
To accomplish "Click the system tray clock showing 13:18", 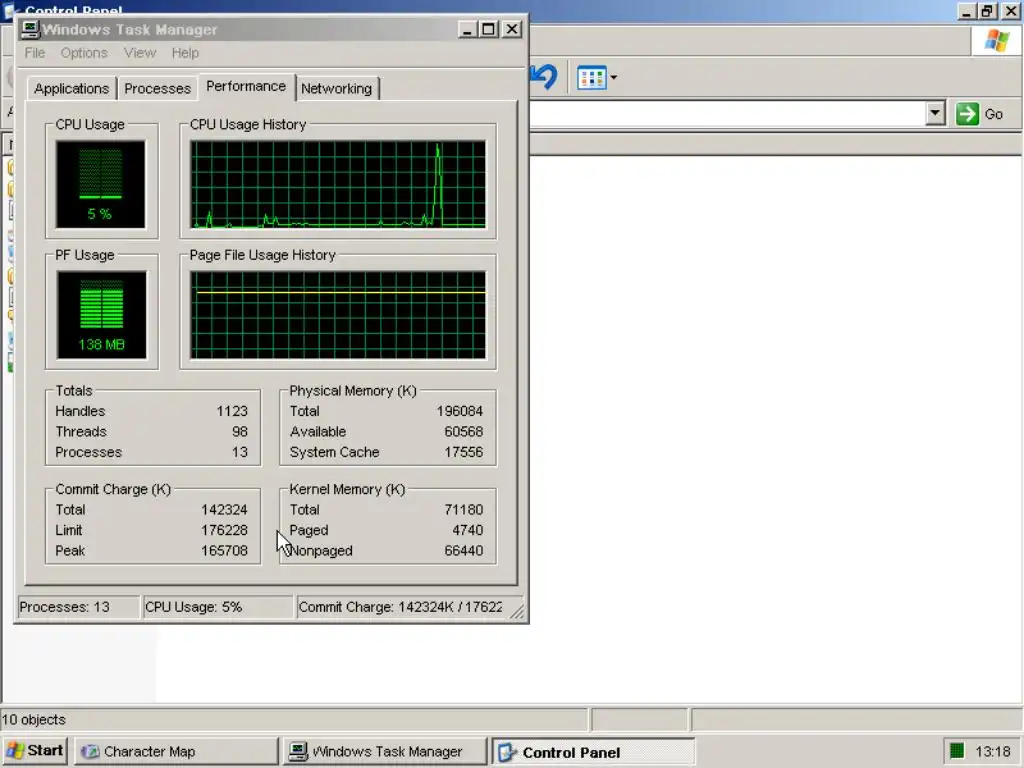I will [x=993, y=752].
